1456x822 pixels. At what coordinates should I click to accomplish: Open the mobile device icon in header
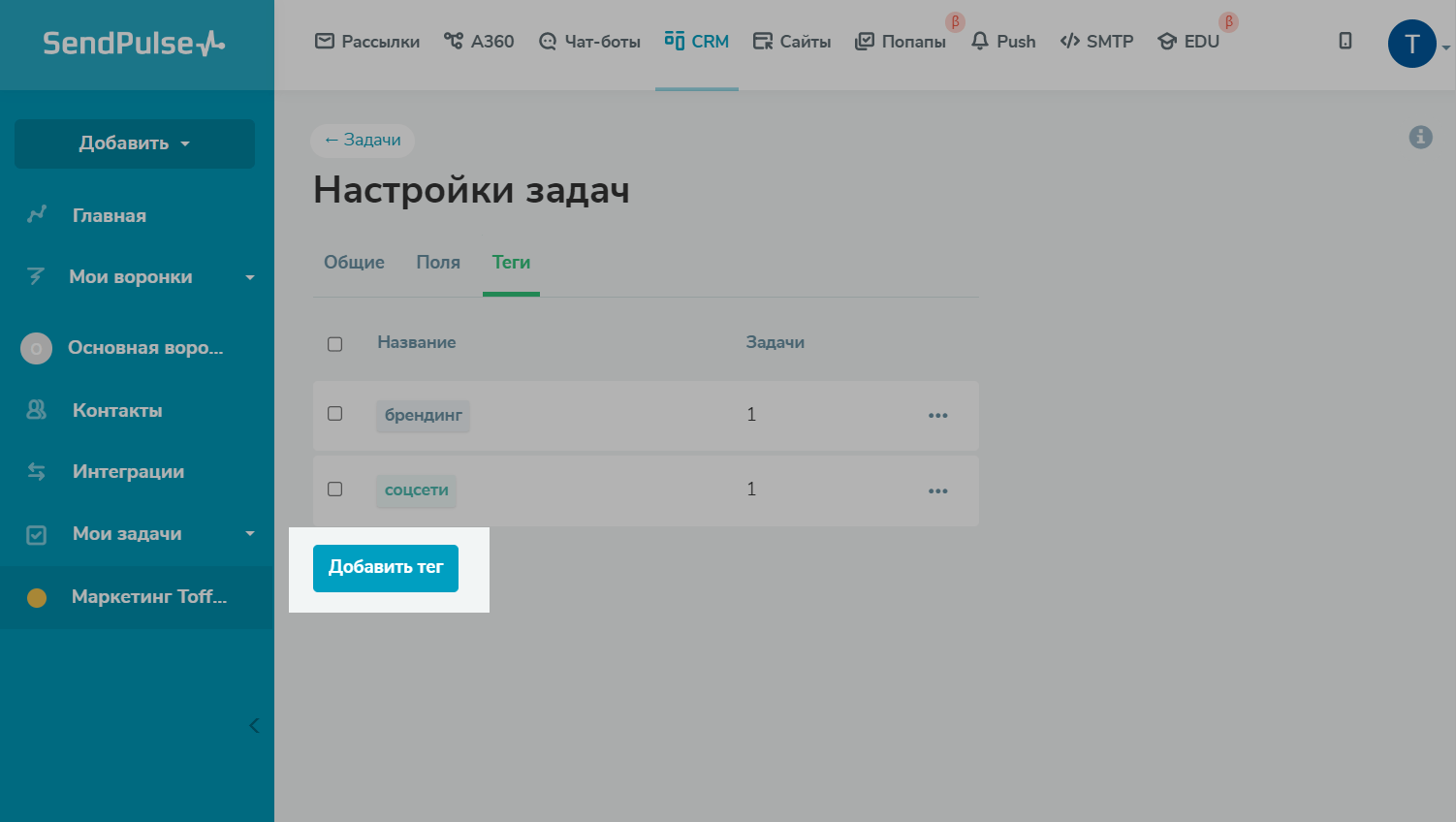tap(1345, 41)
